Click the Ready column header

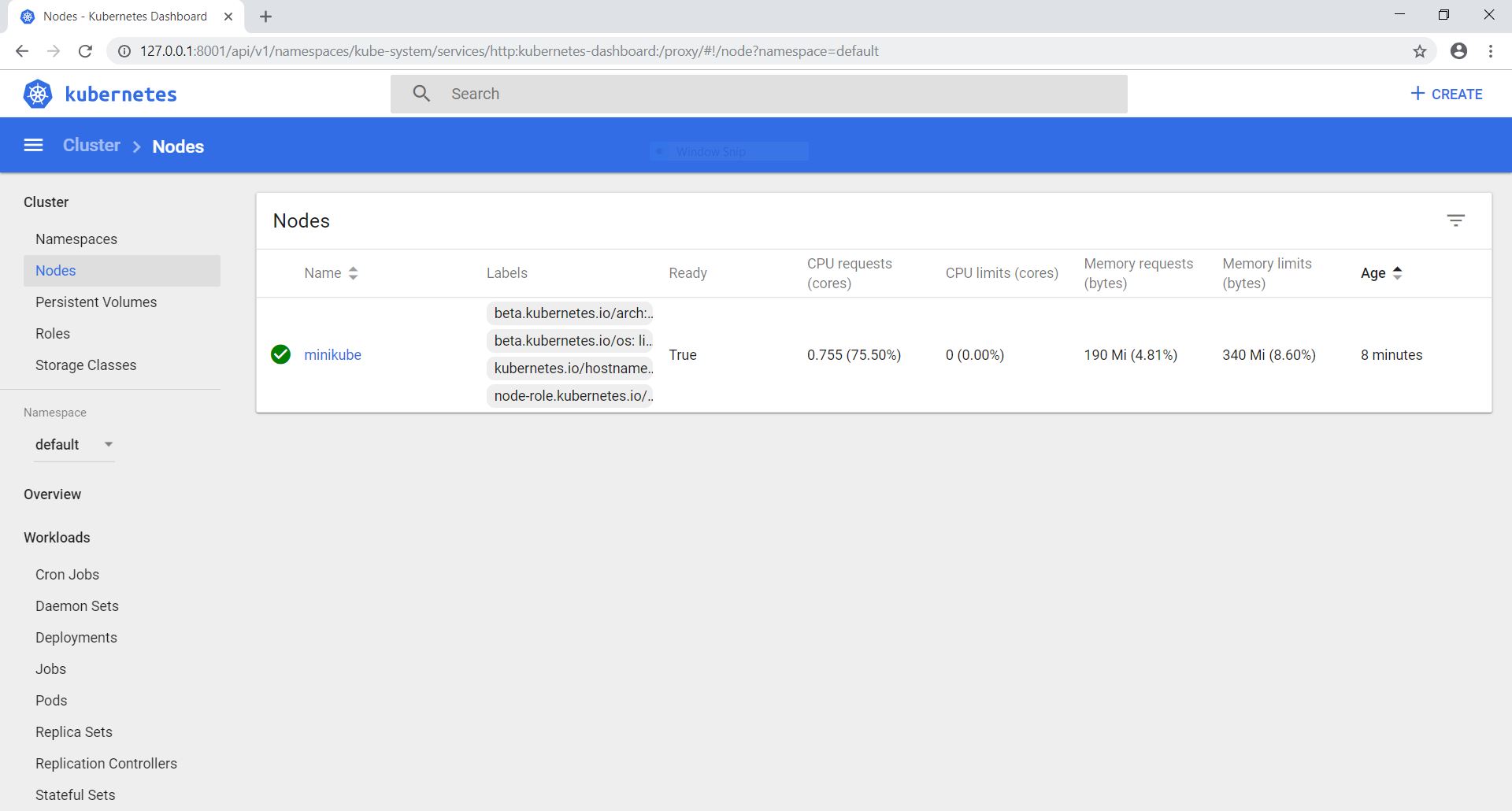click(688, 273)
